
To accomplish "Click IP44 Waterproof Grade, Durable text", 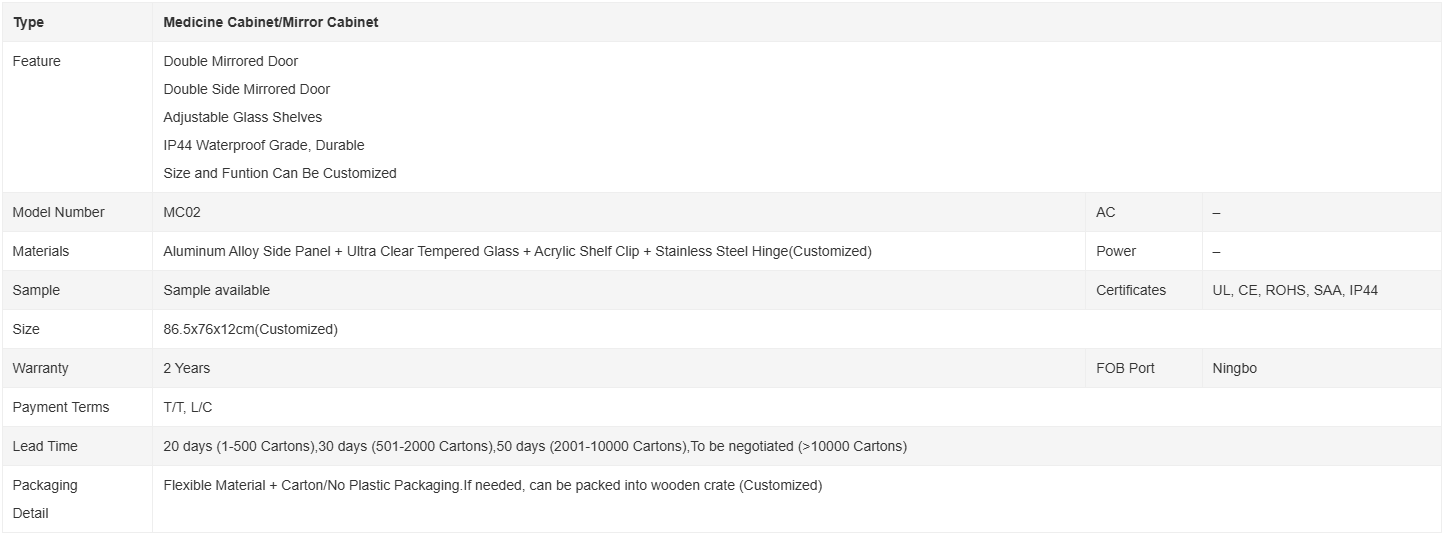I will [x=264, y=145].
